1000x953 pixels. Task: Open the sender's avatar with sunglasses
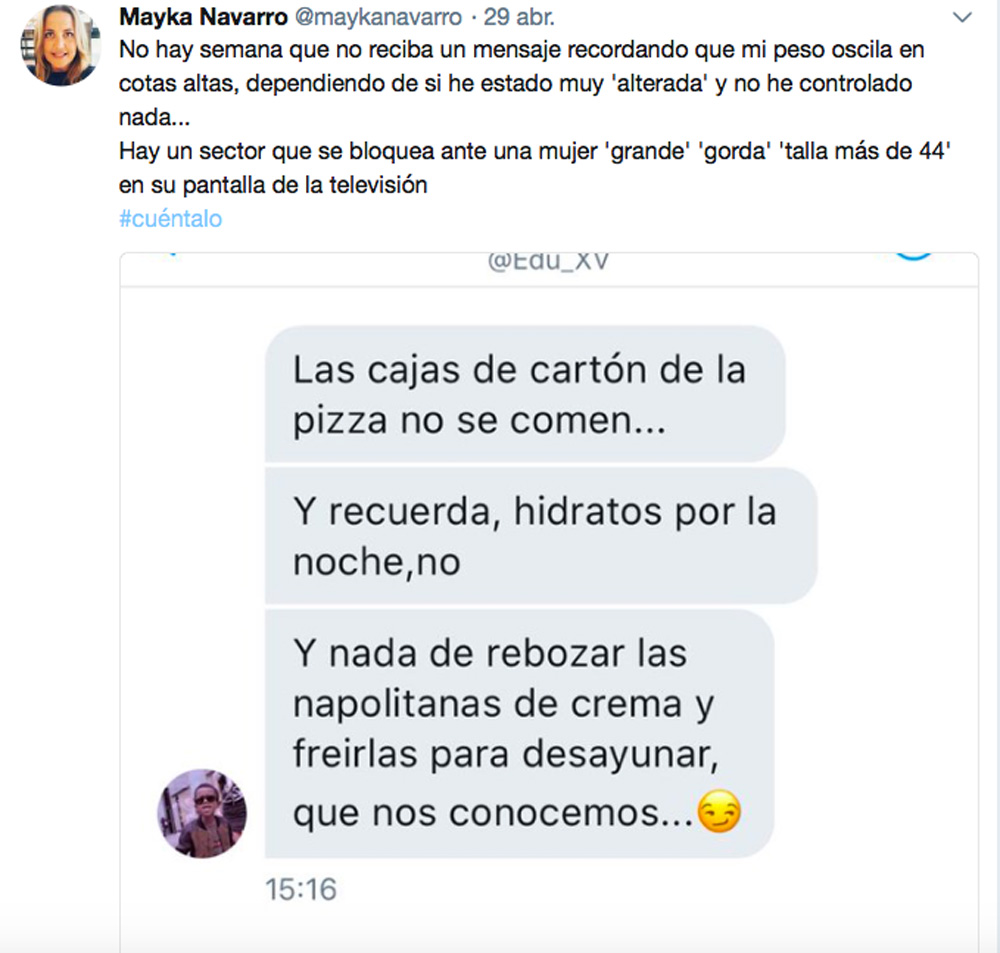click(x=202, y=813)
